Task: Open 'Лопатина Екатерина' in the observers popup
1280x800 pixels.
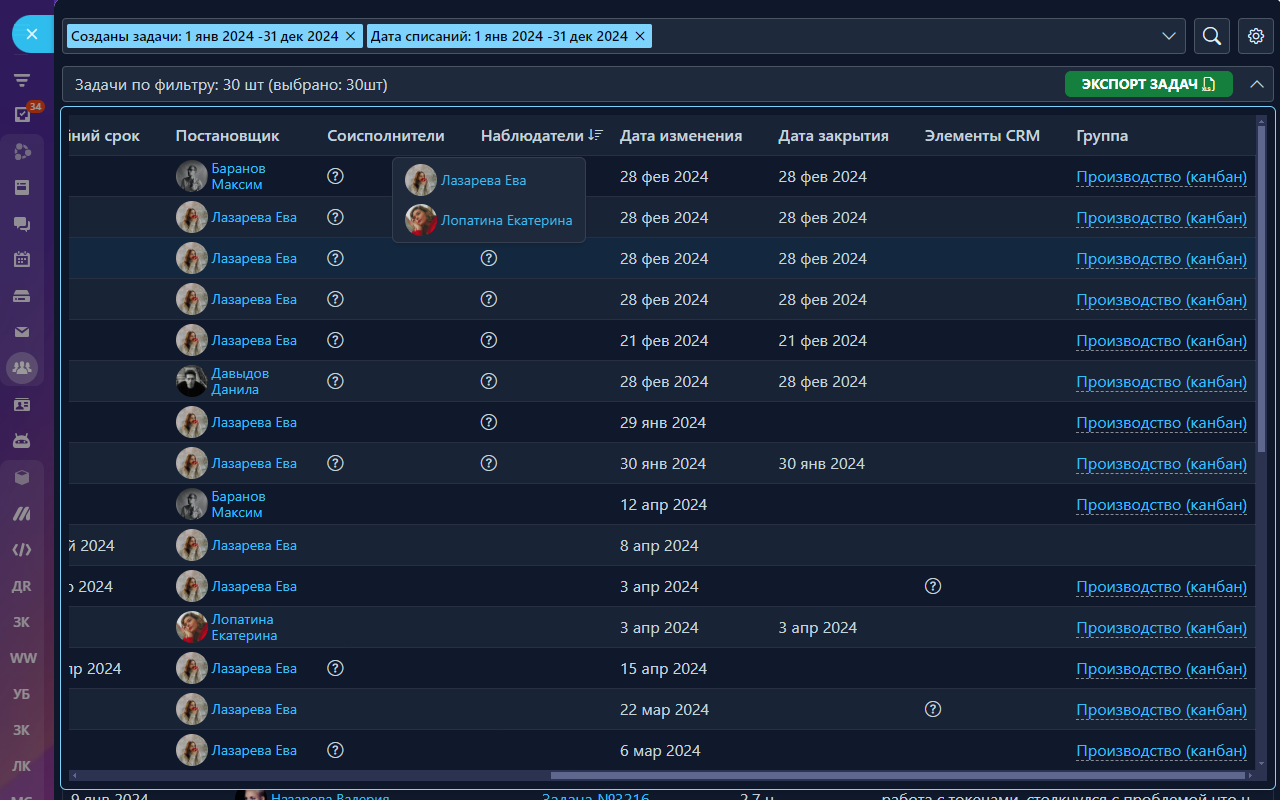Action: (507, 221)
